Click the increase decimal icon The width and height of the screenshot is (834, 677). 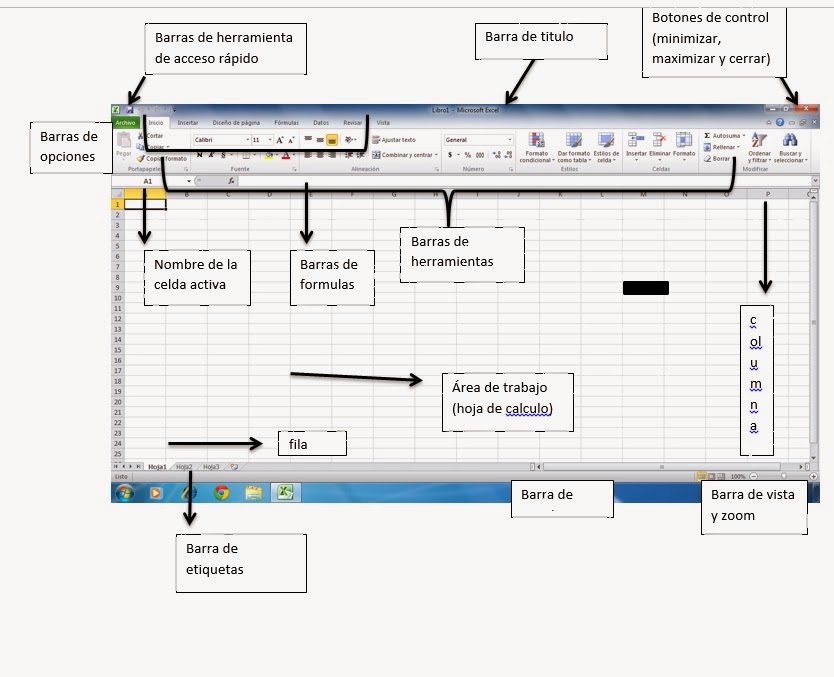496,155
